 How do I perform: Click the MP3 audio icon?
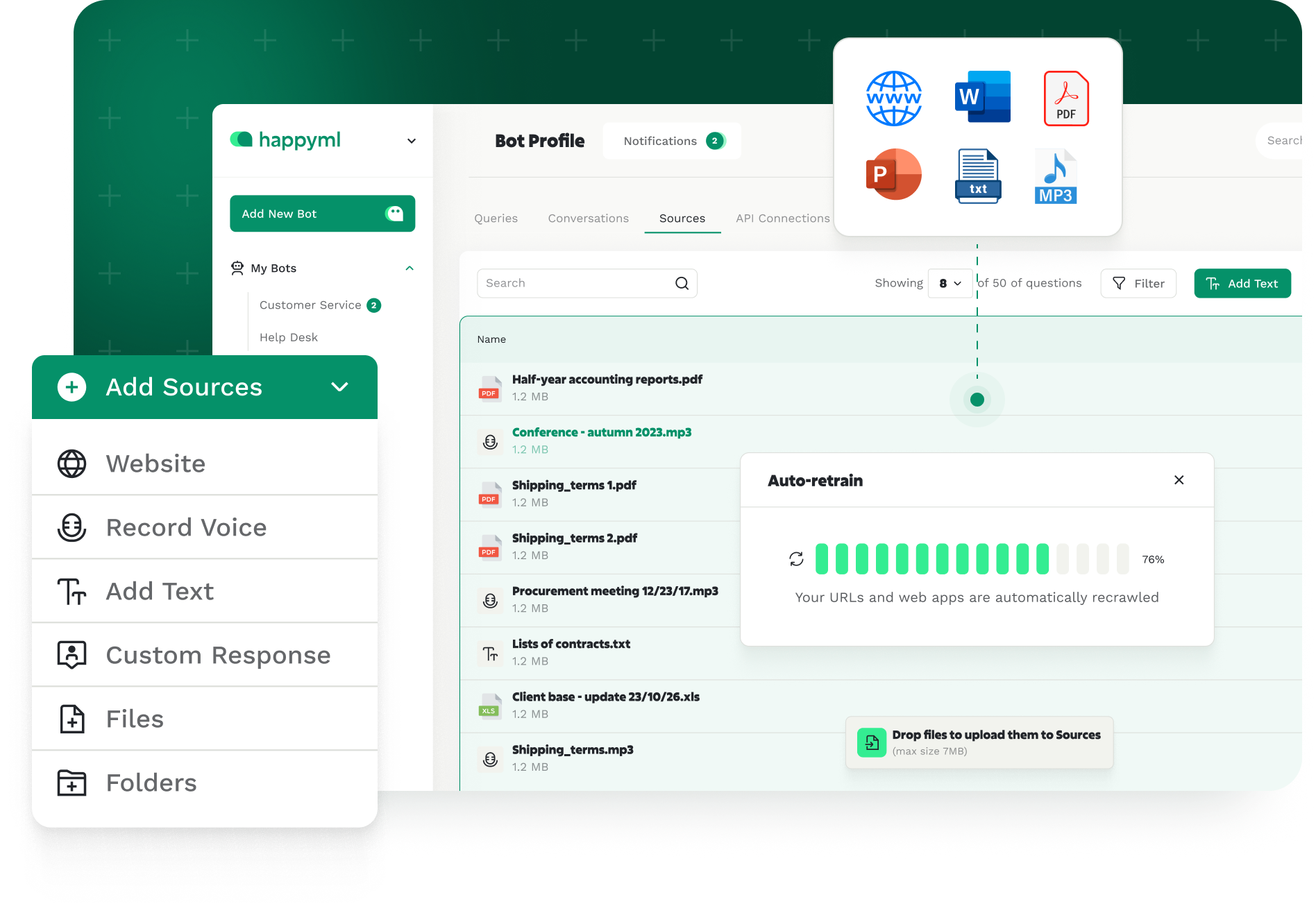[1055, 175]
